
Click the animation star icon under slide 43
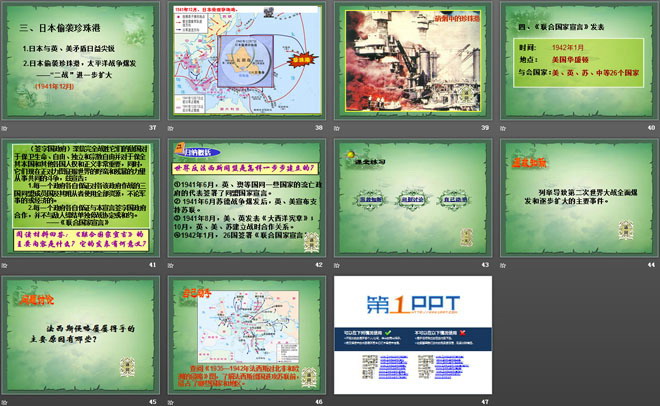337,265
